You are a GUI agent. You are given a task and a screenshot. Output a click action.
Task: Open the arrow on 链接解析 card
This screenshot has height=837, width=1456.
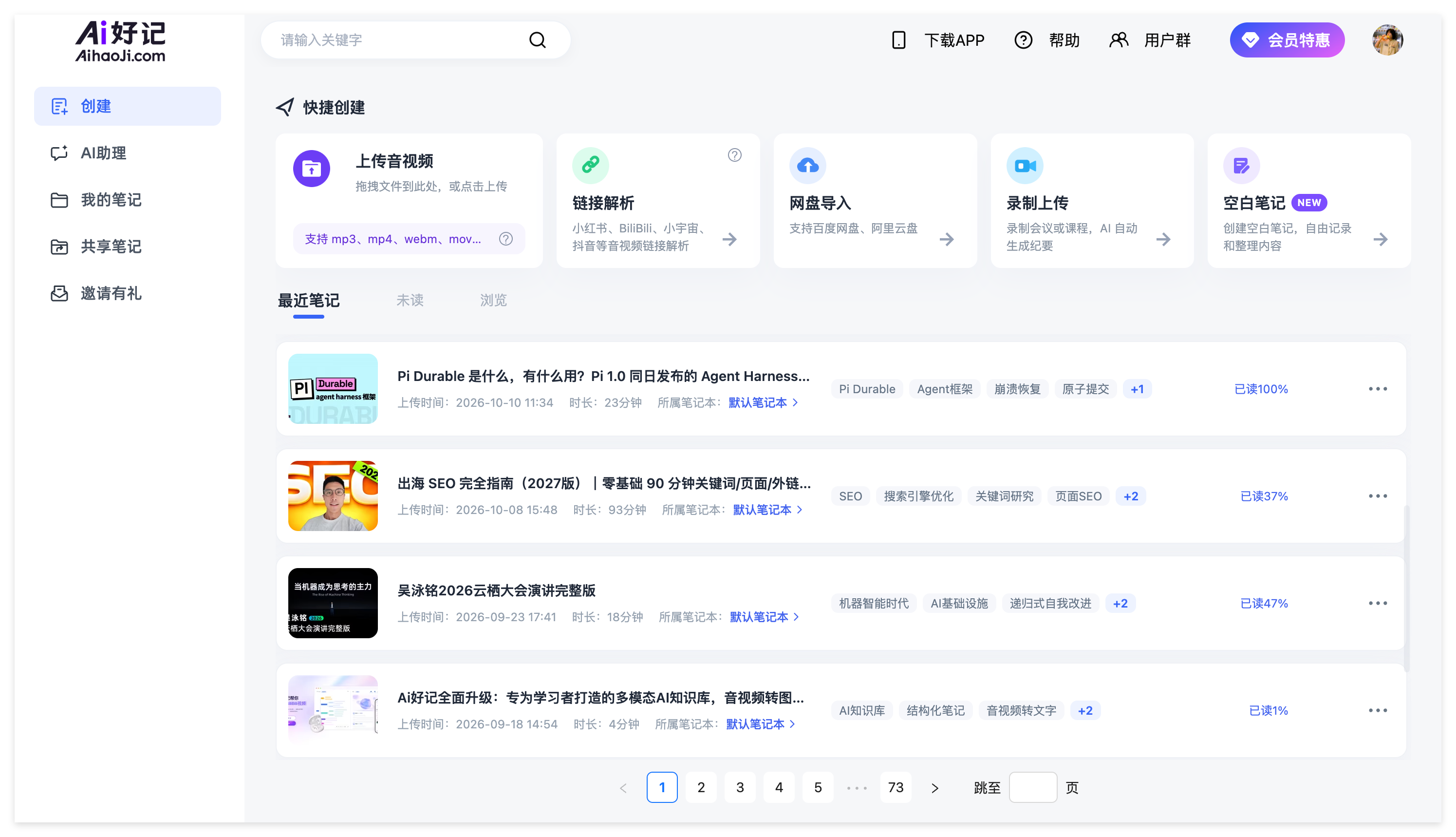729,239
